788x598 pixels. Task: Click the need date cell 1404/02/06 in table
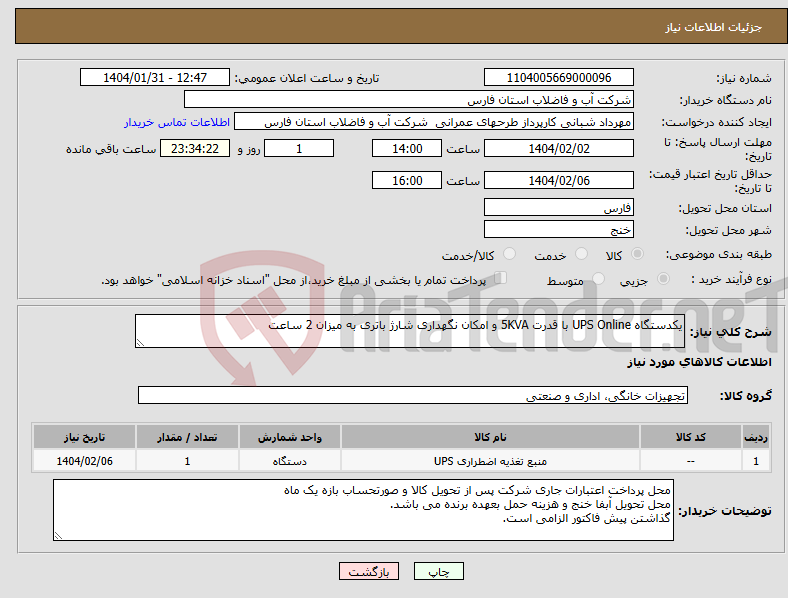(84, 461)
